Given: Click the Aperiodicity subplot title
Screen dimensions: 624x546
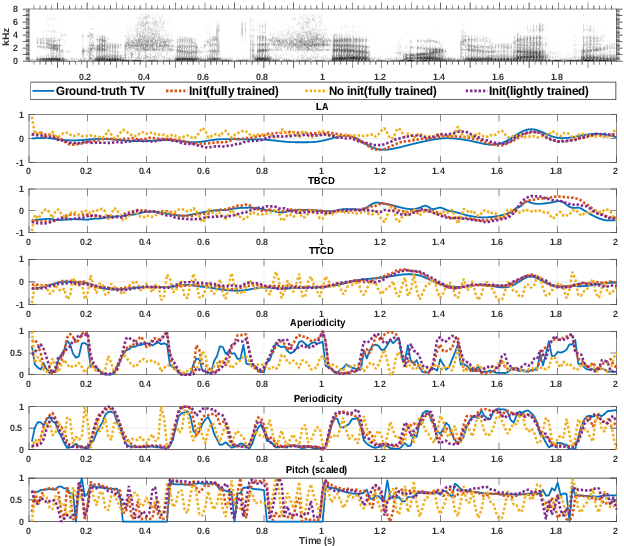Looking at the screenshot, I should point(322,325).
